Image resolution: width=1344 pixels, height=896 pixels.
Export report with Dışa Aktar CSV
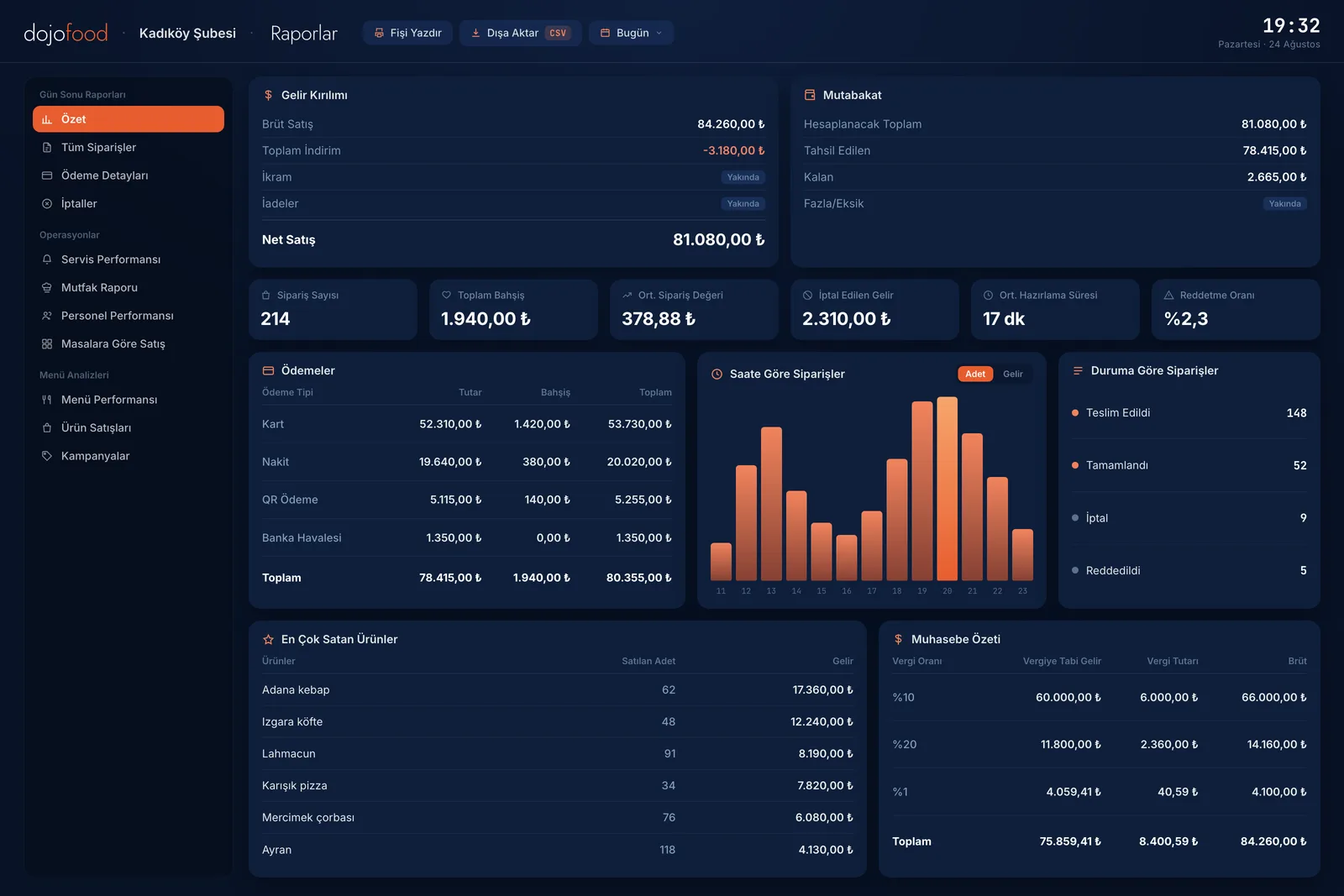pyautogui.click(x=521, y=33)
